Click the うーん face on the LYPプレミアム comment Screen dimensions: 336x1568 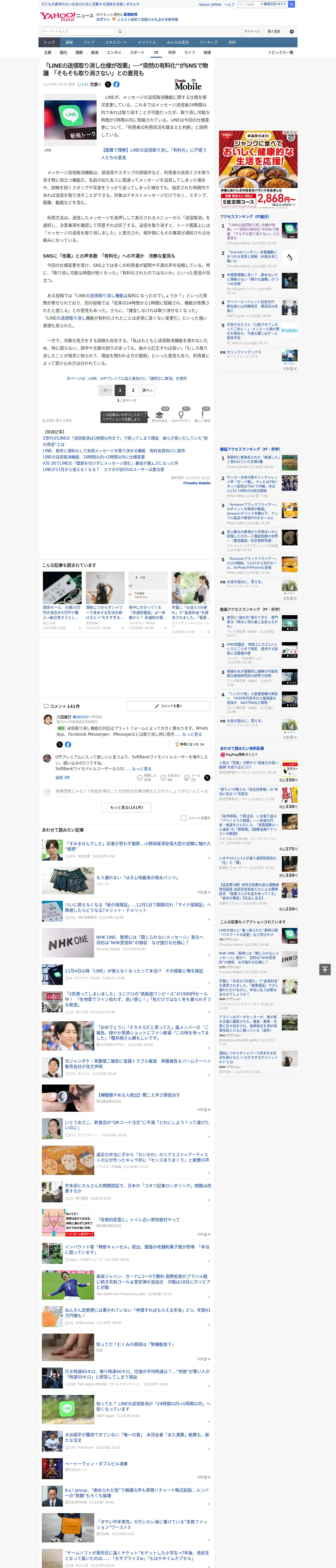187,778
